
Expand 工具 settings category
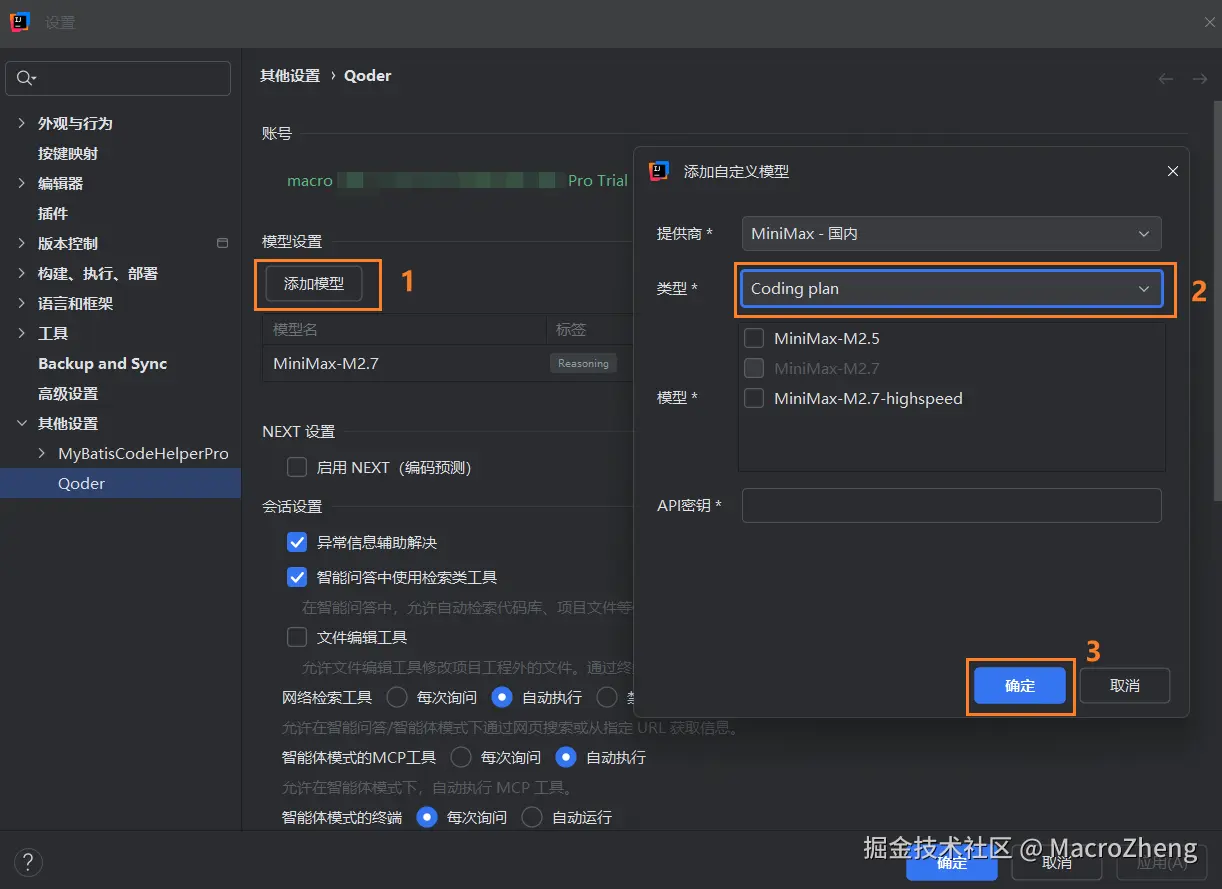point(22,333)
